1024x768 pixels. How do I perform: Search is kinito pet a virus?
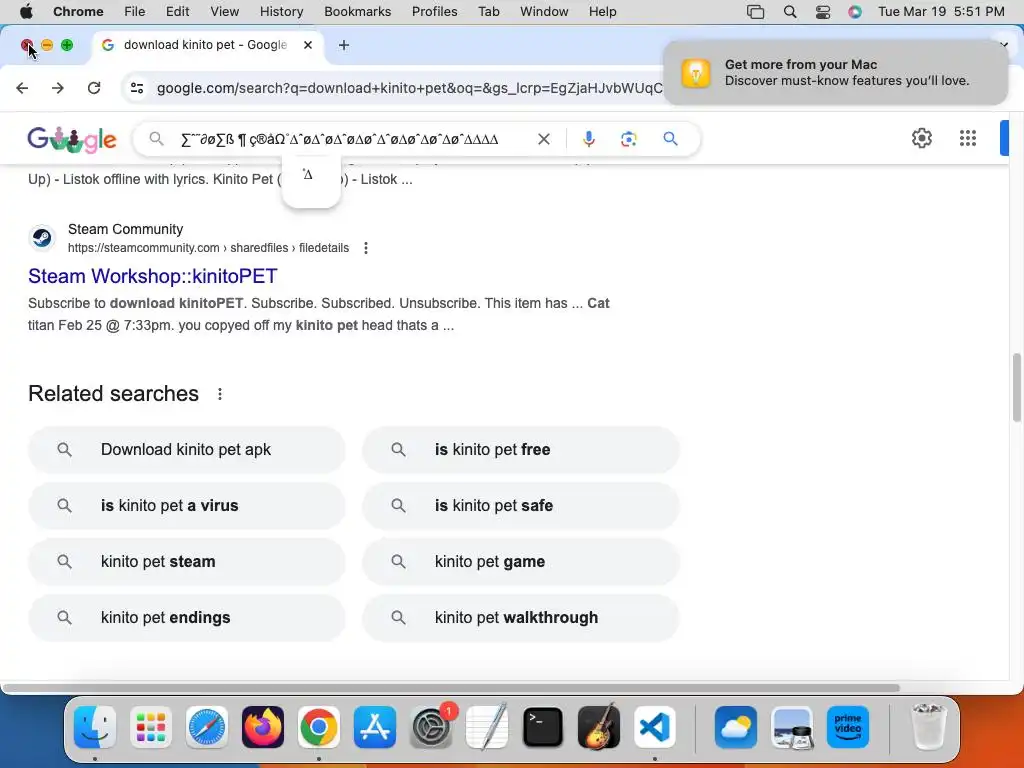tap(186, 505)
